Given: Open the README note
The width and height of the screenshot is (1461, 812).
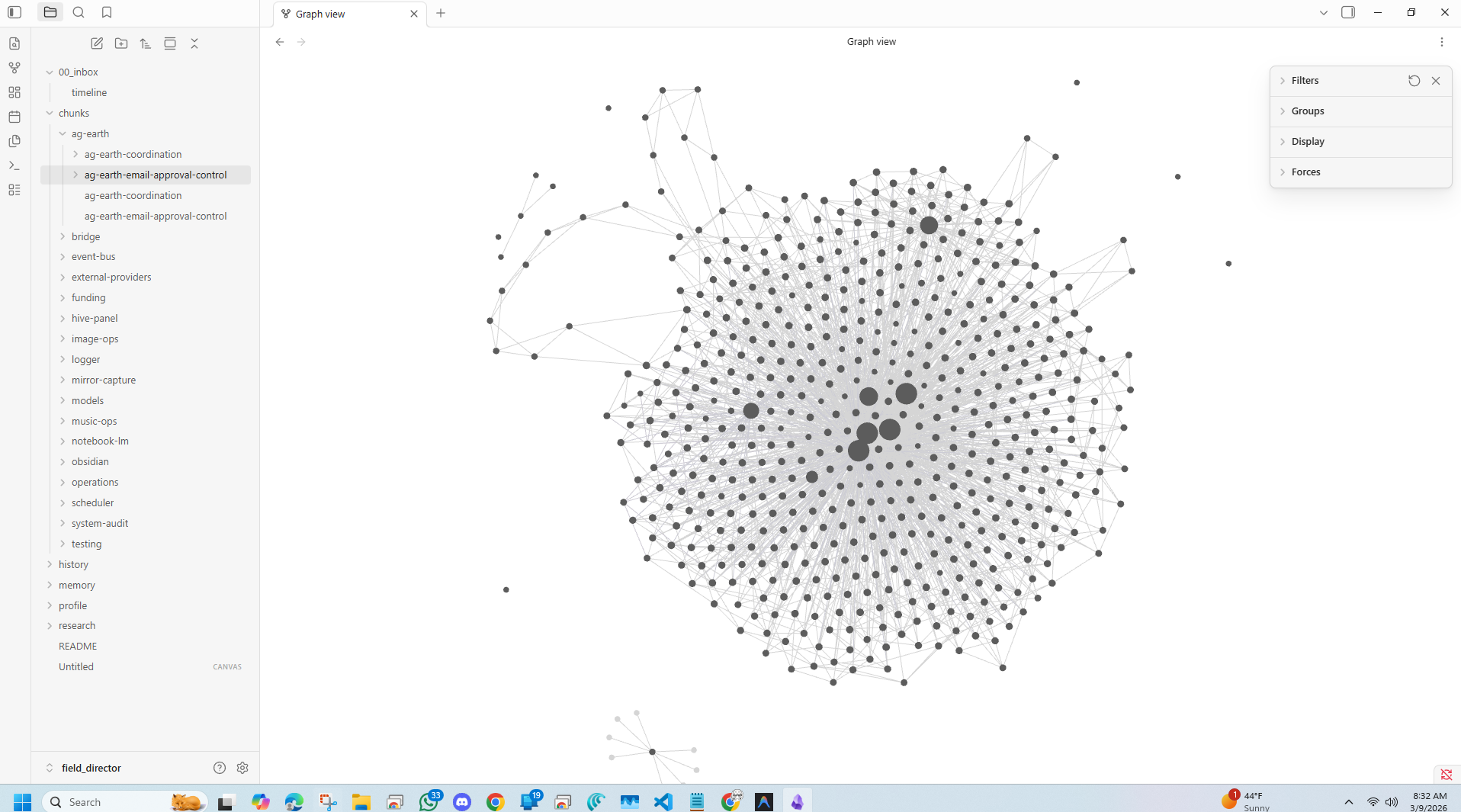Looking at the screenshot, I should point(77,646).
